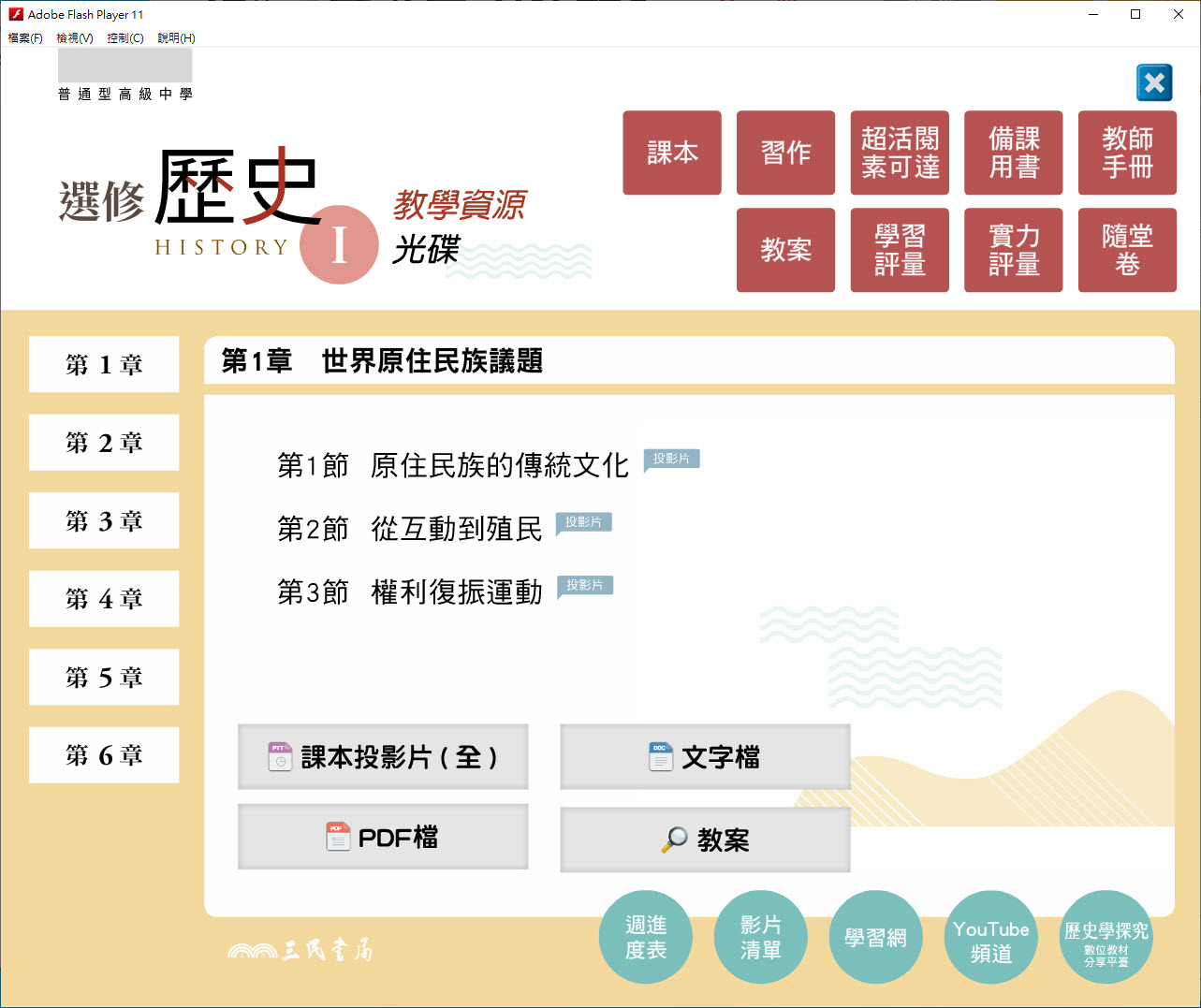
Task: Open the 檔案(F) menu
Action: (25, 38)
